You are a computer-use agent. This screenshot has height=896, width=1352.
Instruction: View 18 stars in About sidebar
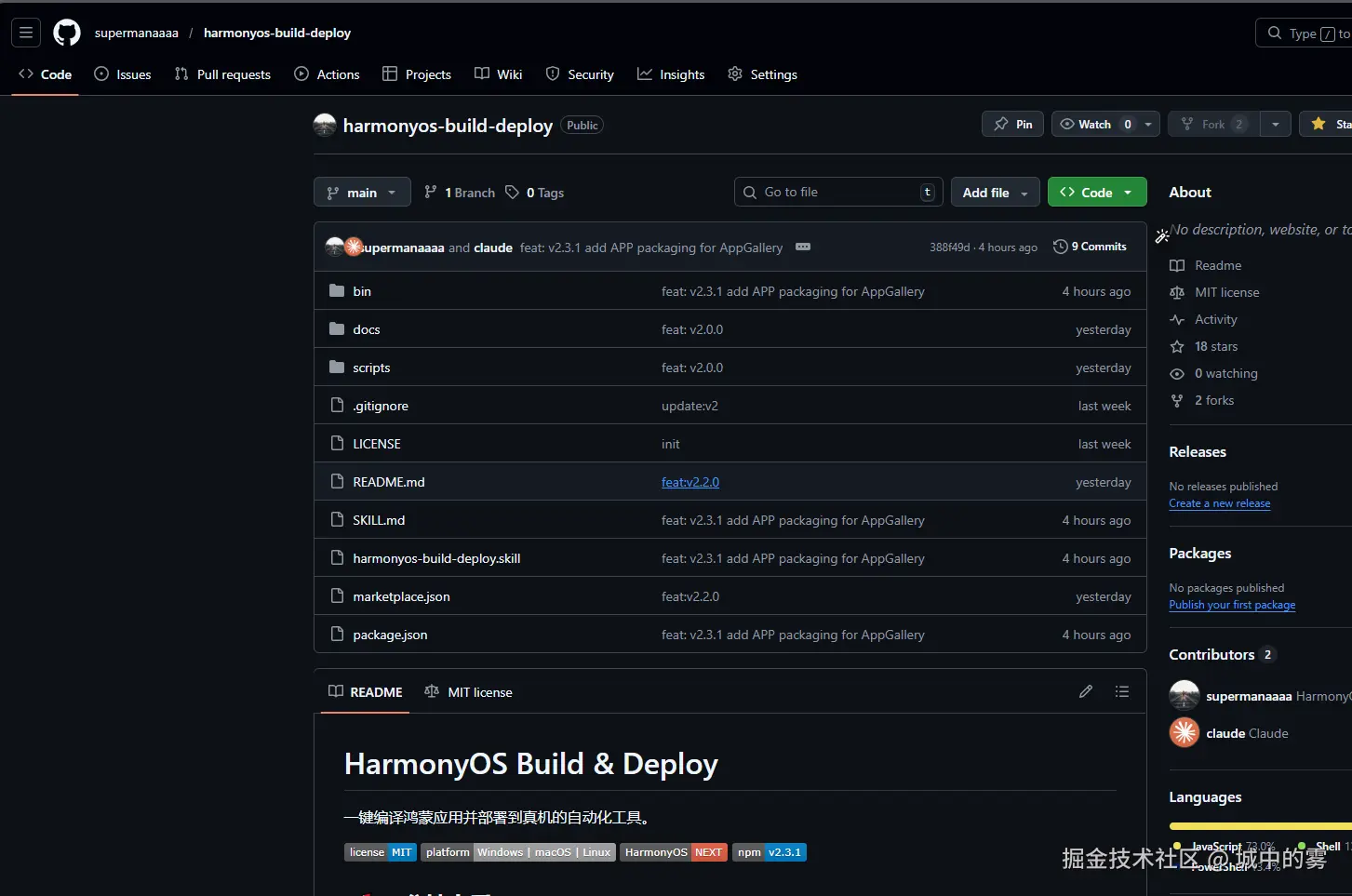pos(1204,346)
